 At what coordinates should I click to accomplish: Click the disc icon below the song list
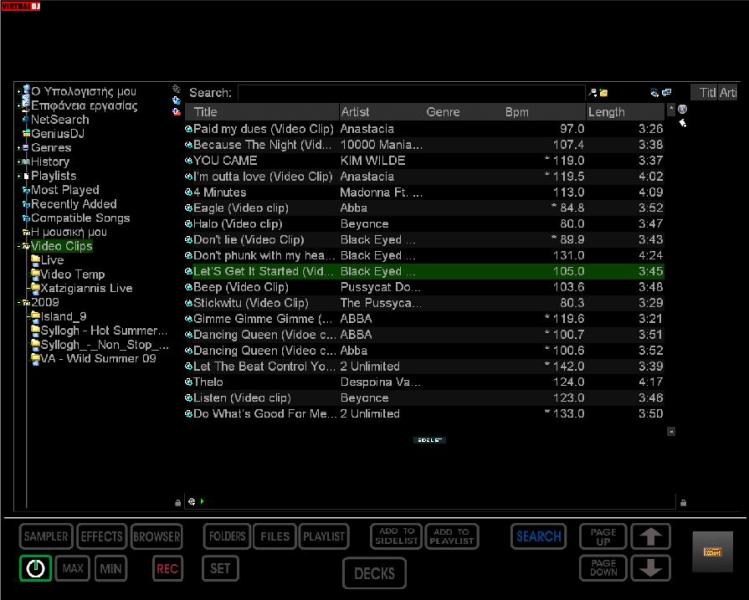[x=192, y=502]
